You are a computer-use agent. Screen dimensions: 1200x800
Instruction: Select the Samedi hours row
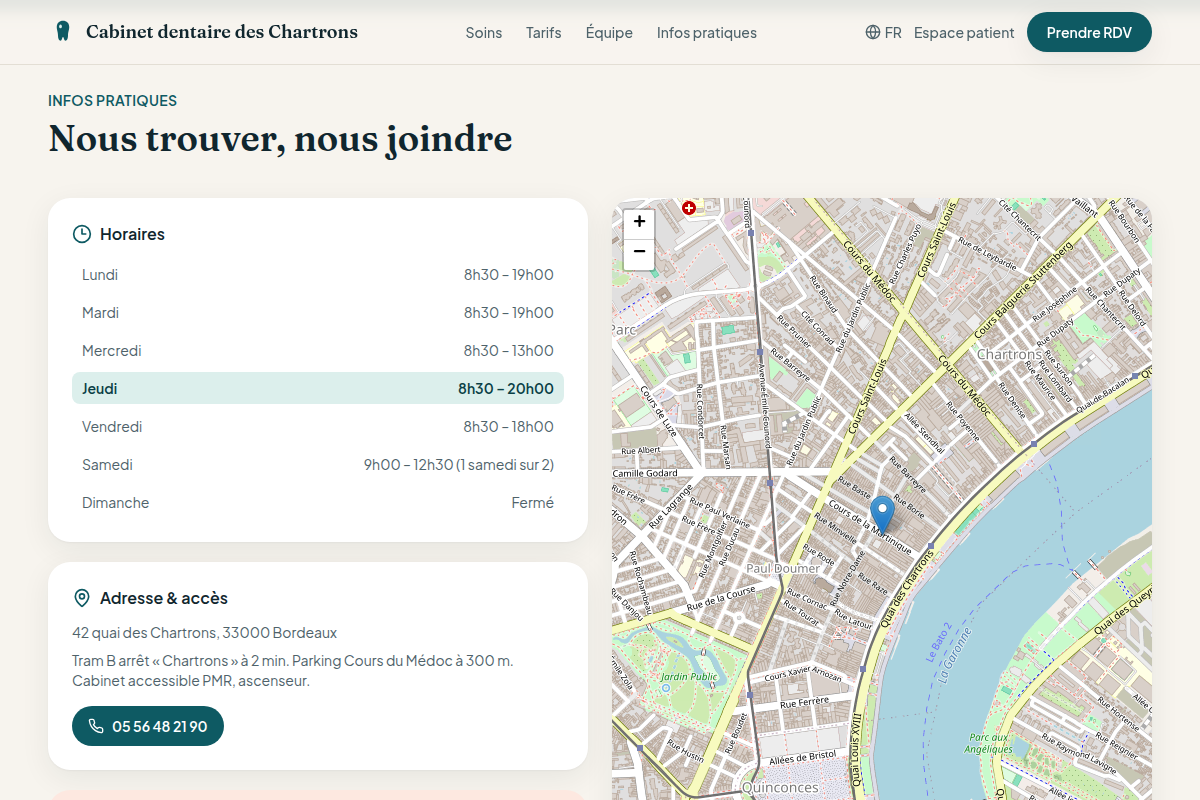click(x=318, y=465)
